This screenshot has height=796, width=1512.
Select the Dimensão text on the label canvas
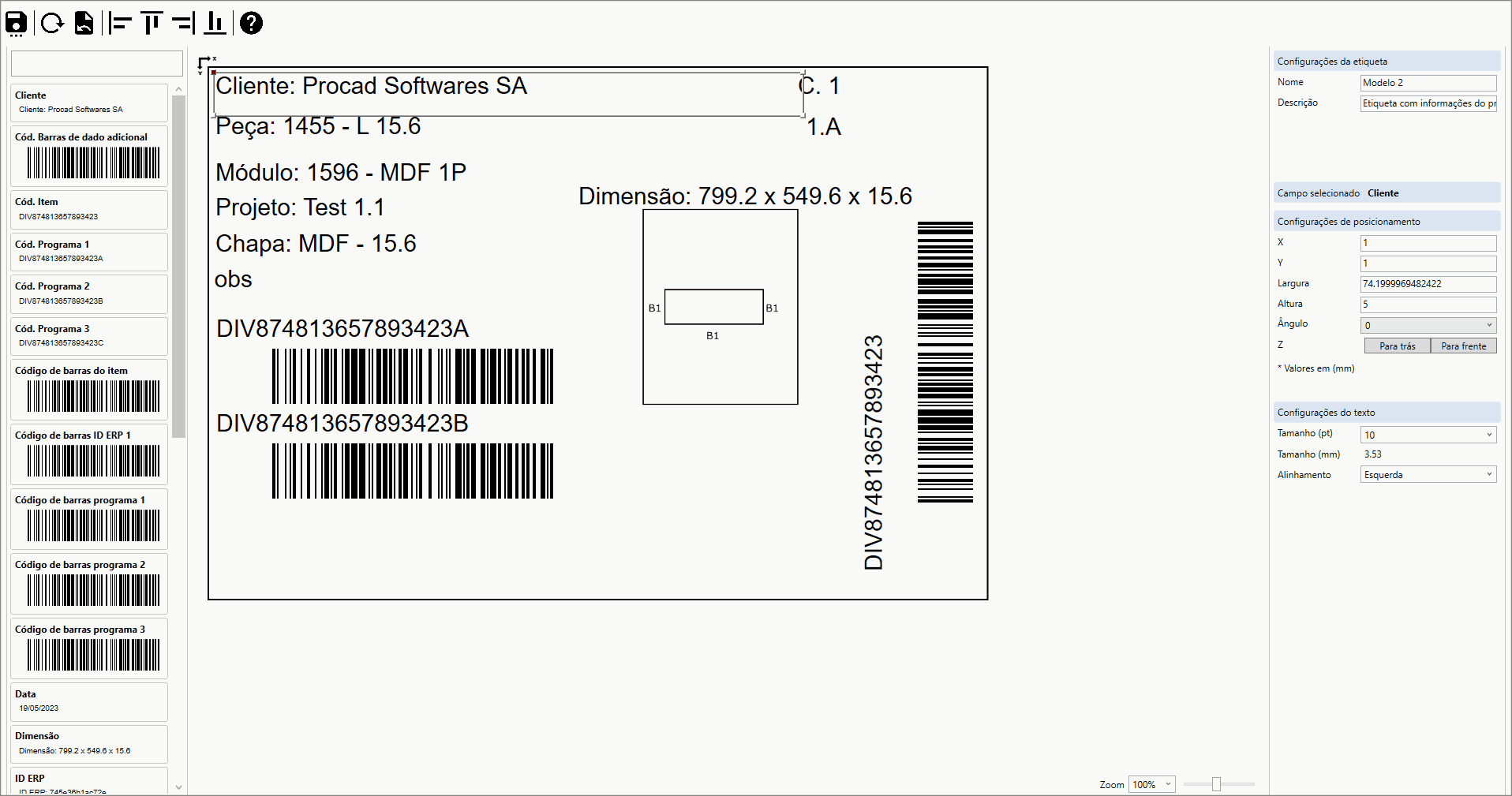pyautogui.click(x=745, y=196)
